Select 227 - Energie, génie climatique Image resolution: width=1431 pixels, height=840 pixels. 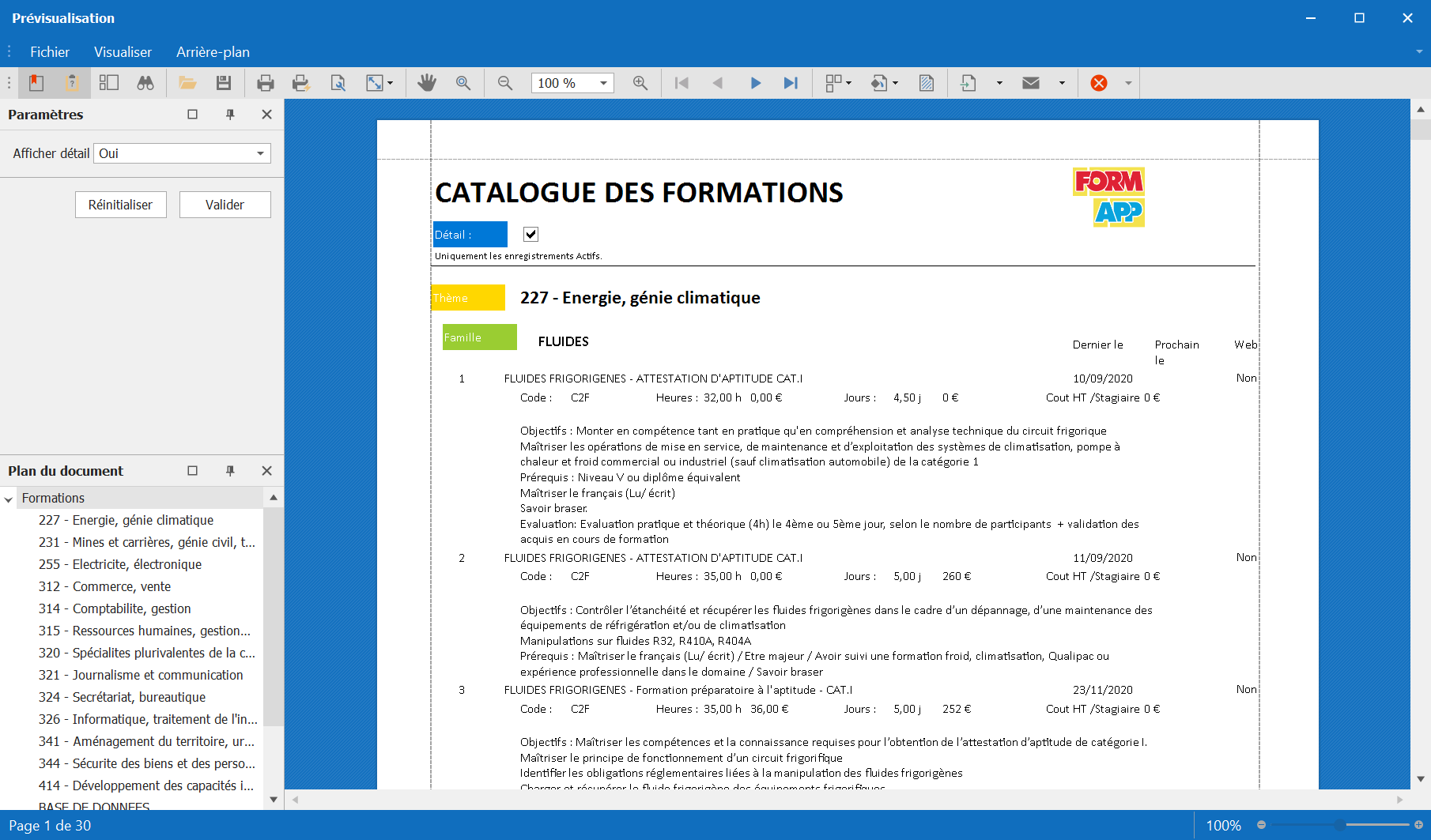(x=126, y=520)
